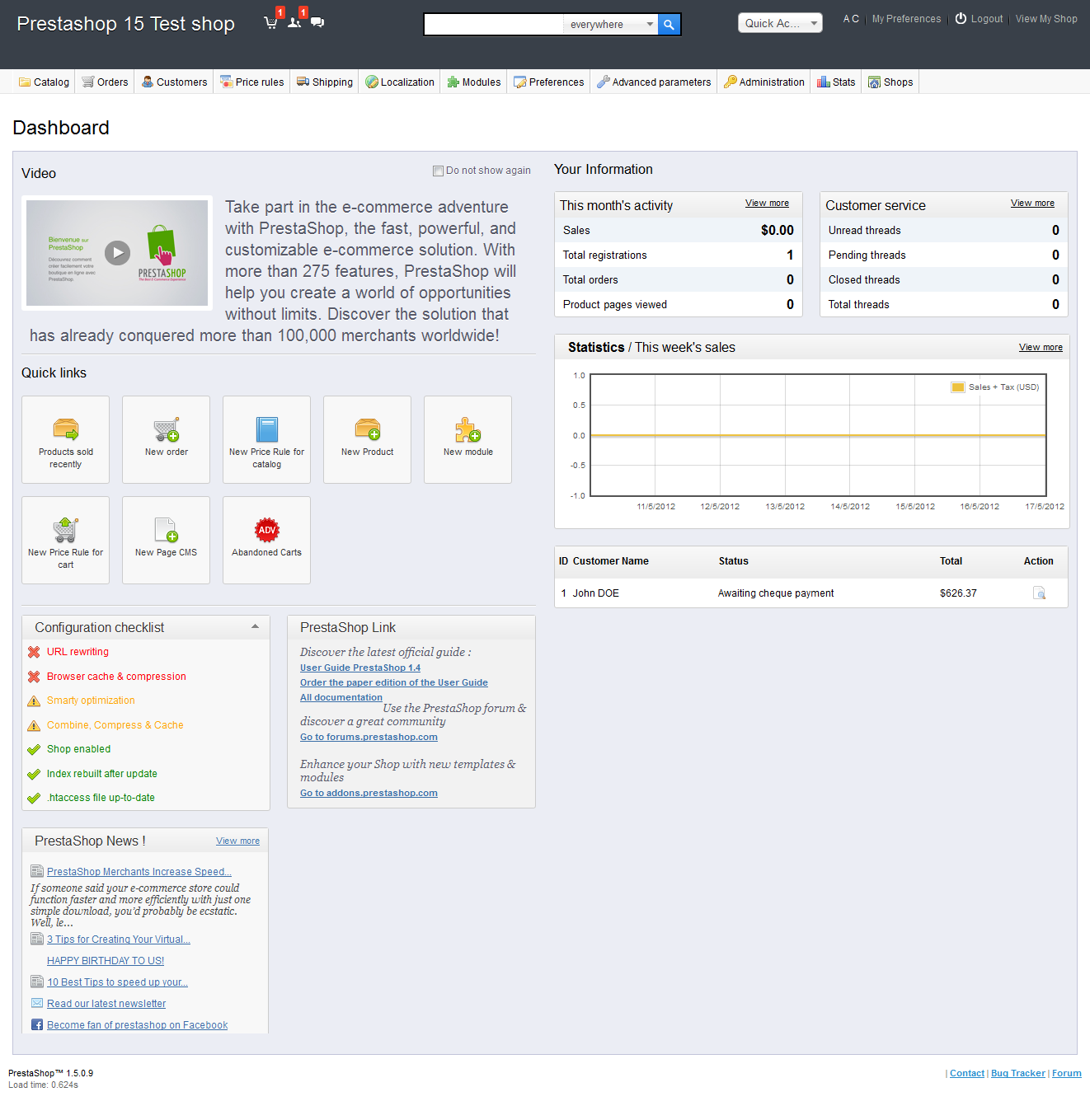The height and width of the screenshot is (1120, 1090).
Task: Open the New Page CMS quick link
Action: coord(166,540)
